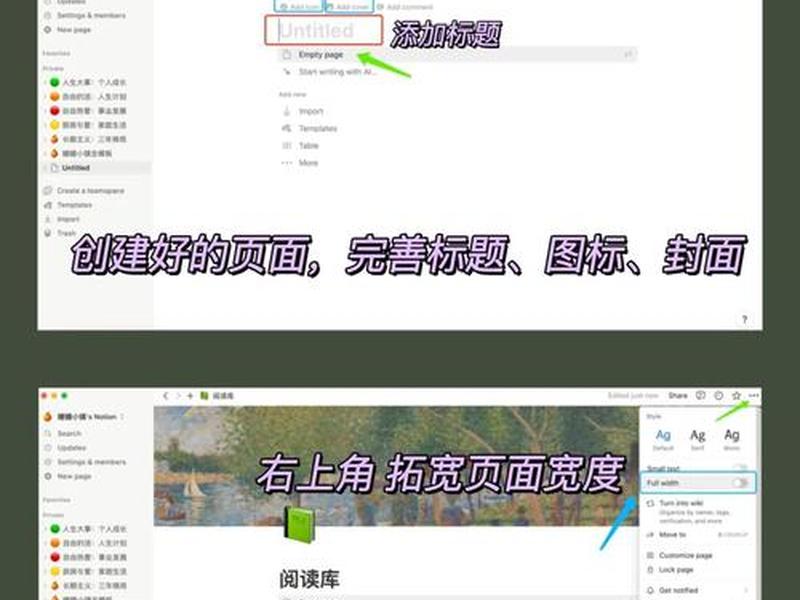Select the Untitled page in upper sidebar
The image size is (800, 600).
pyautogui.click(x=96, y=168)
